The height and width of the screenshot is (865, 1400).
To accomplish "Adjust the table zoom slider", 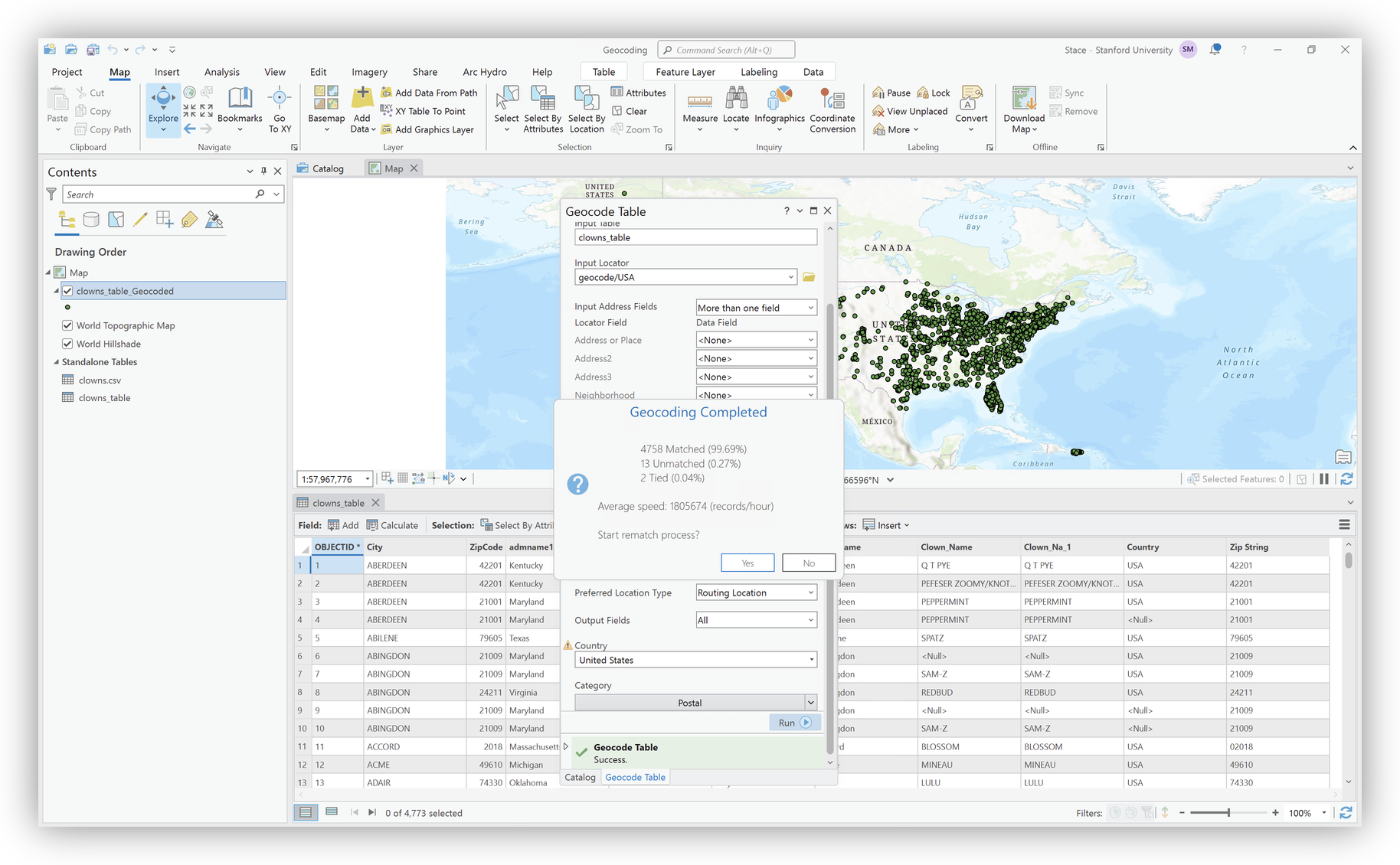I will 1228,813.
